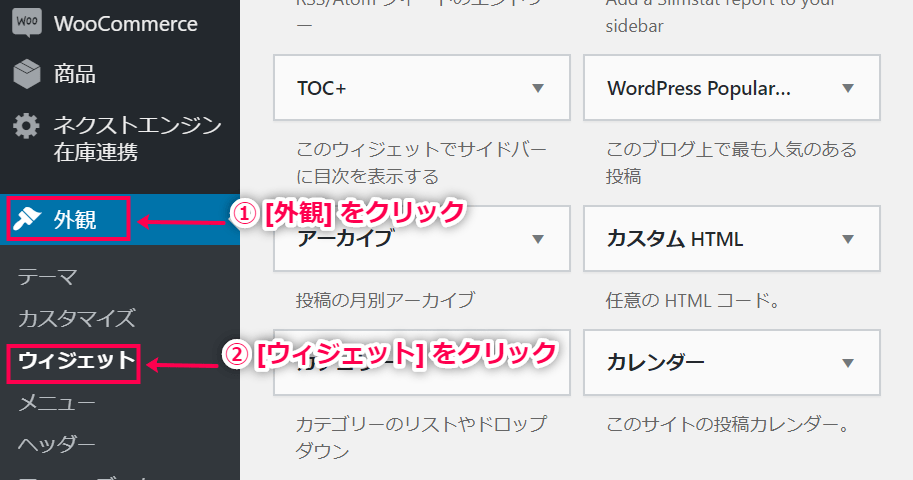Go to テーマ submenu
The height and width of the screenshot is (480, 913).
(48, 277)
